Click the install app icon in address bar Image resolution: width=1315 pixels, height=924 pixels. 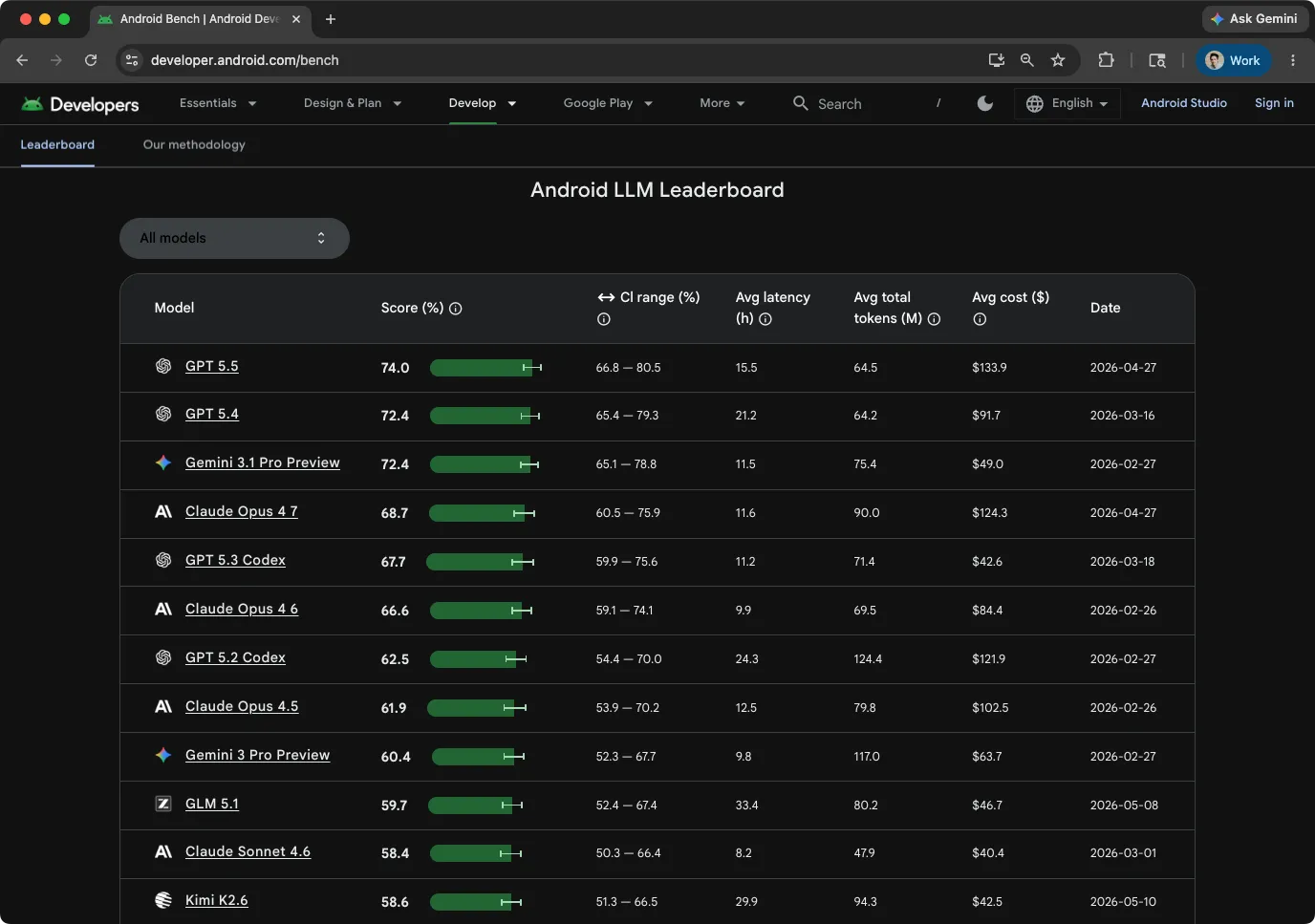pyautogui.click(x=997, y=60)
